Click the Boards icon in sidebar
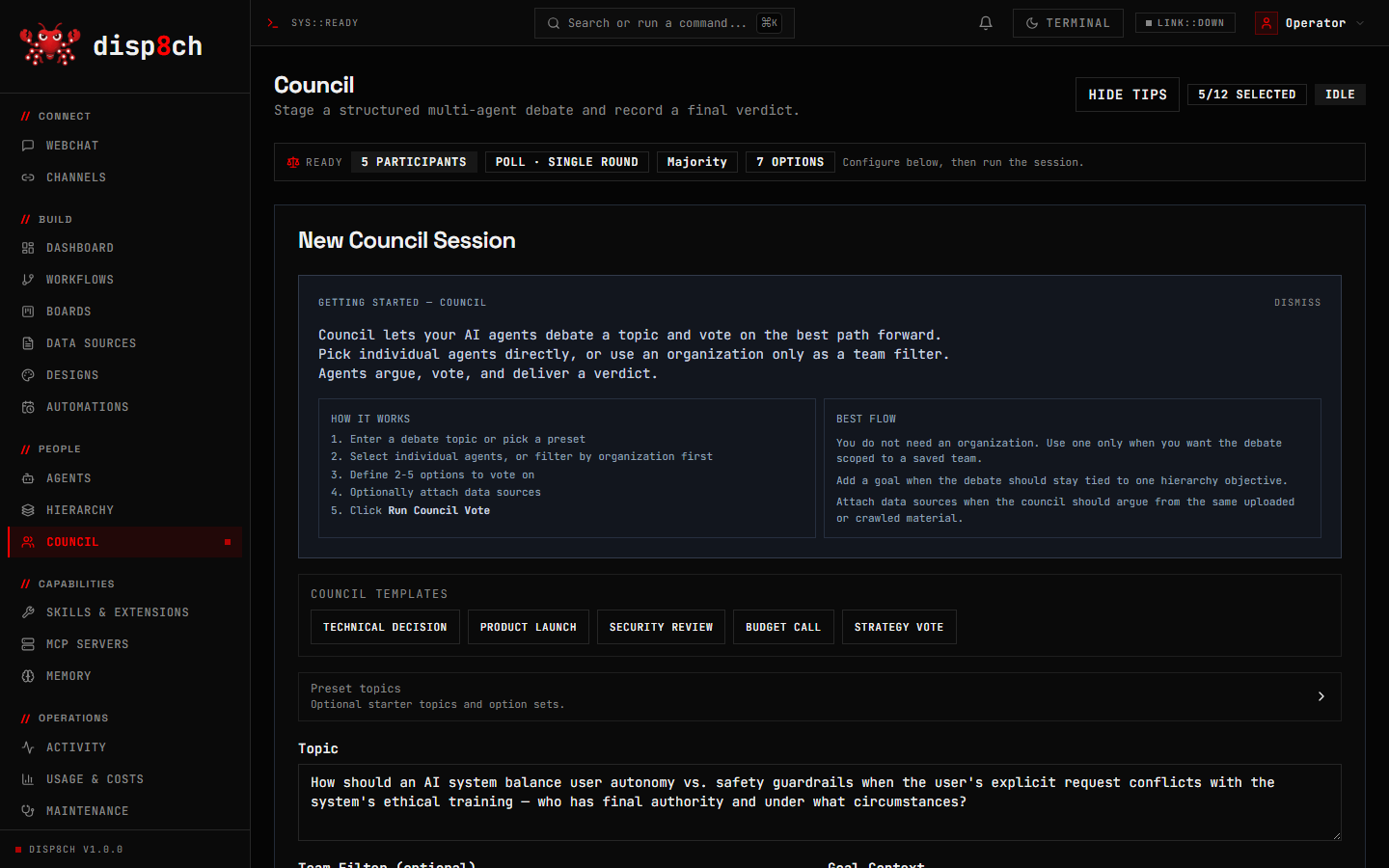Screen dimensions: 1389x868 [28, 312]
